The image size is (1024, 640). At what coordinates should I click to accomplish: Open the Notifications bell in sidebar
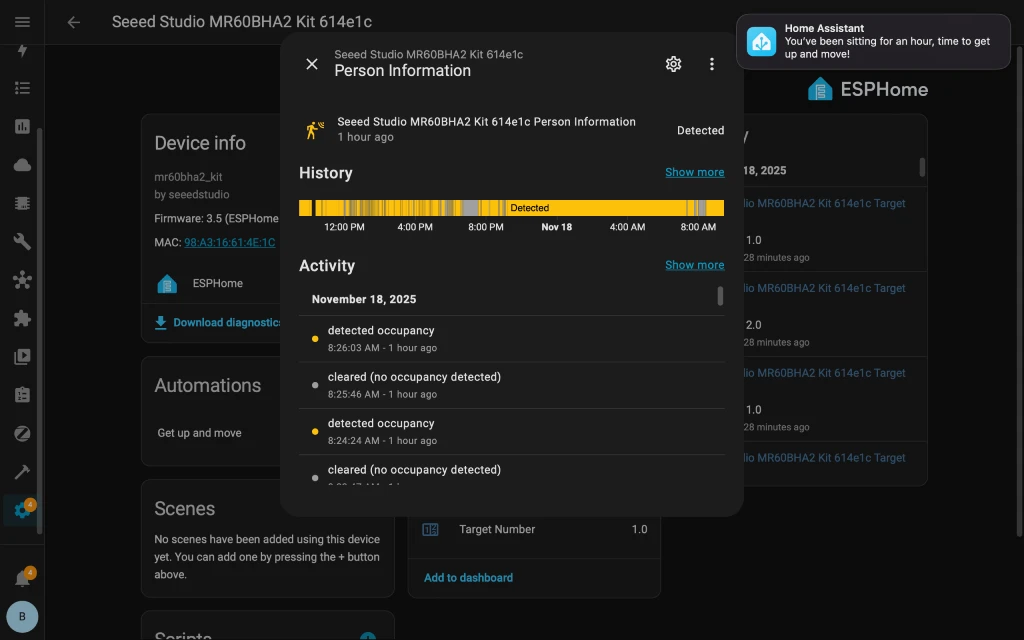click(x=21, y=578)
